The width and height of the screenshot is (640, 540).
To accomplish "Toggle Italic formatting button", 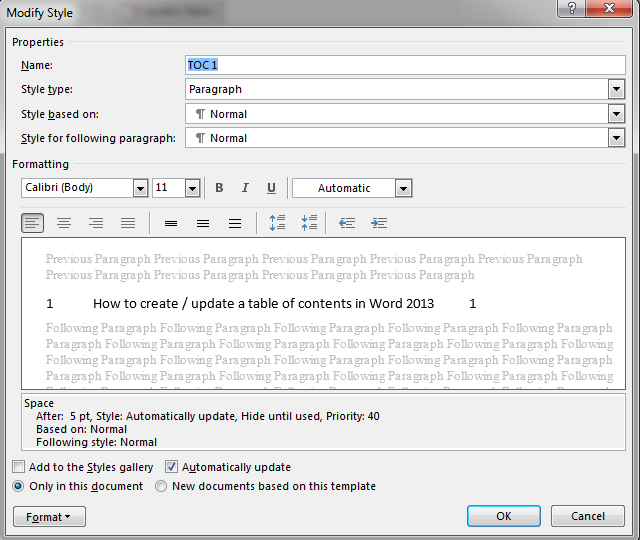I will pos(245,188).
